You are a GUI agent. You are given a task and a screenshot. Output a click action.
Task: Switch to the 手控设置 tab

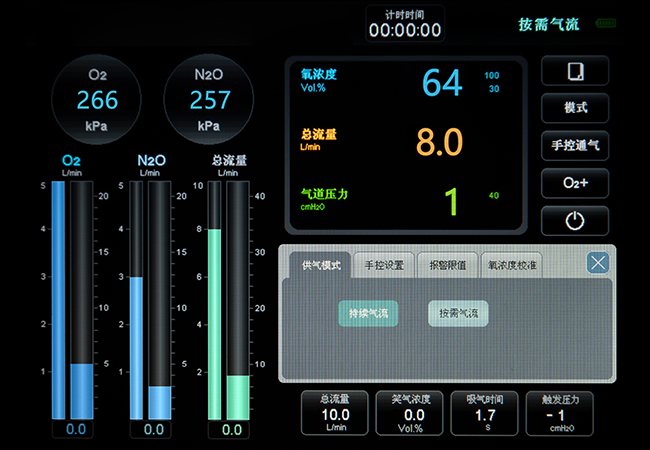click(383, 265)
